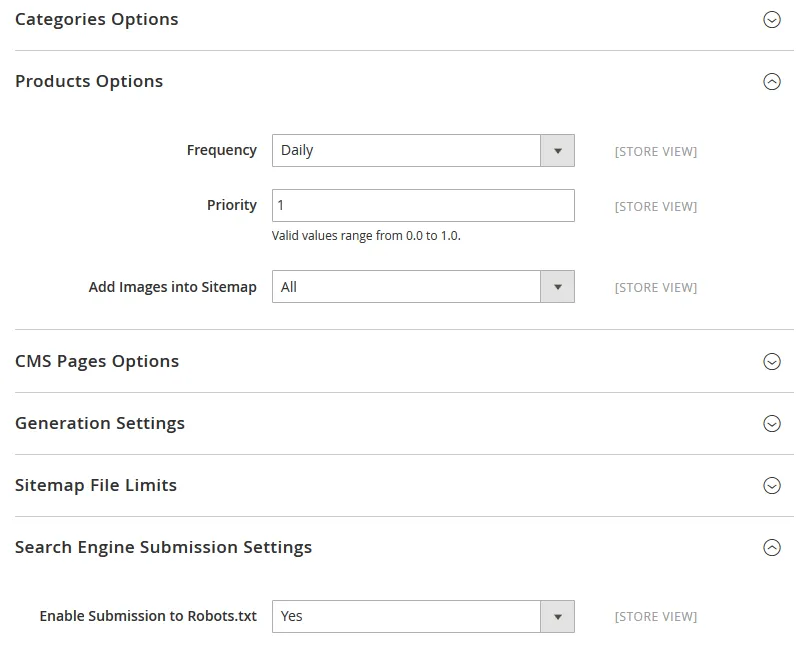Collapse the Products Options section chevron
Image resolution: width=800 pixels, height=646 pixels.
771,80
